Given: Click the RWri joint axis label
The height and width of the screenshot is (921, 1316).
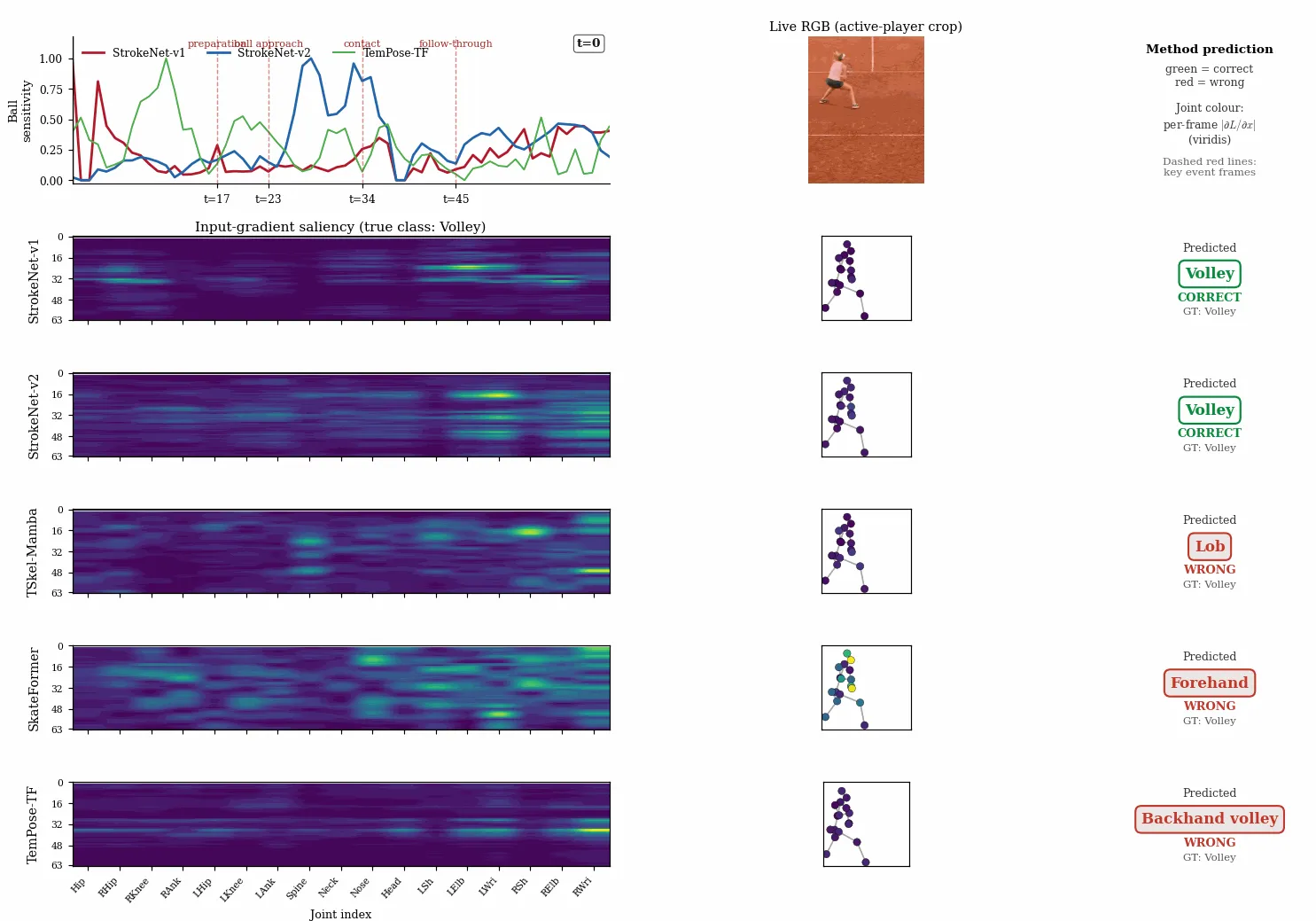Looking at the screenshot, I should point(582,886).
